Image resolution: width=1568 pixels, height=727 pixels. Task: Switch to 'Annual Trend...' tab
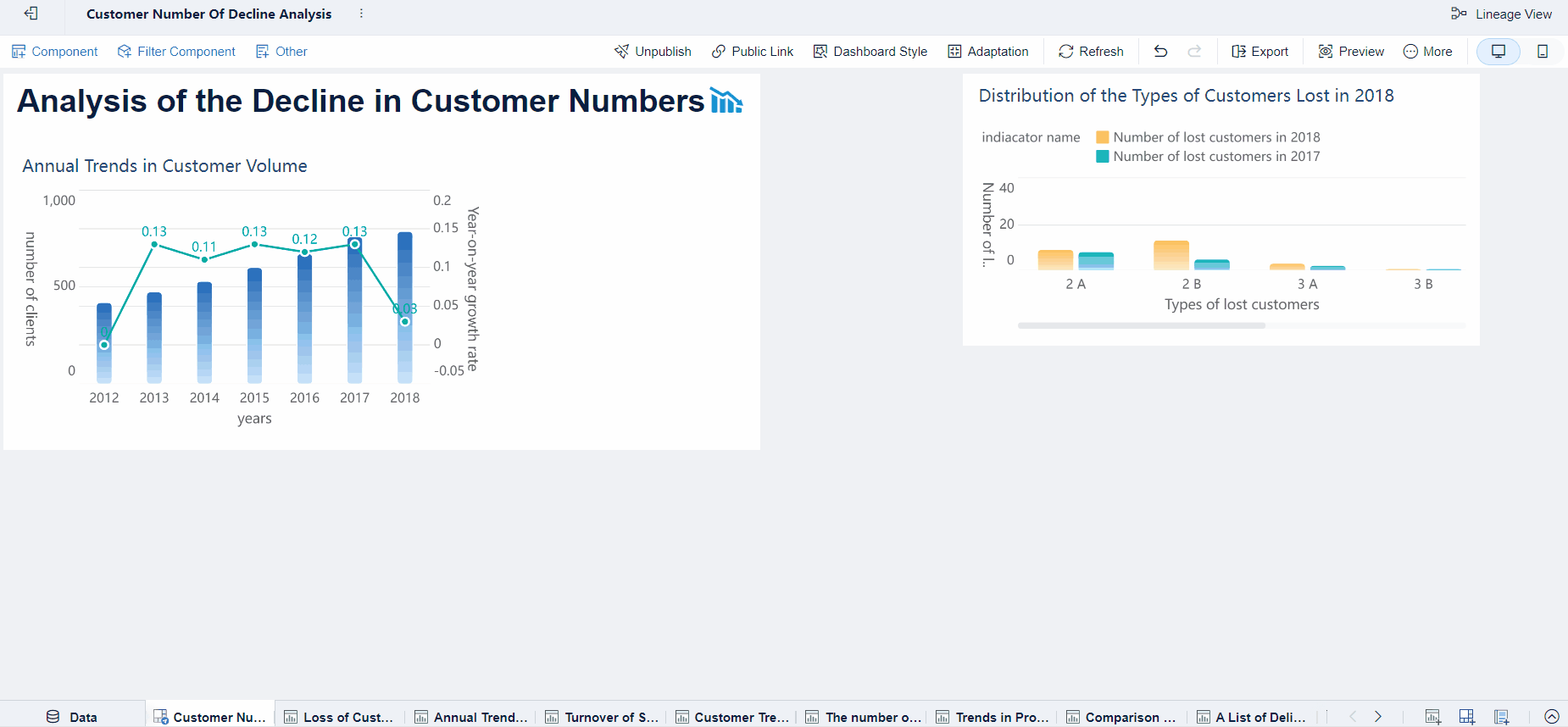click(x=470, y=717)
